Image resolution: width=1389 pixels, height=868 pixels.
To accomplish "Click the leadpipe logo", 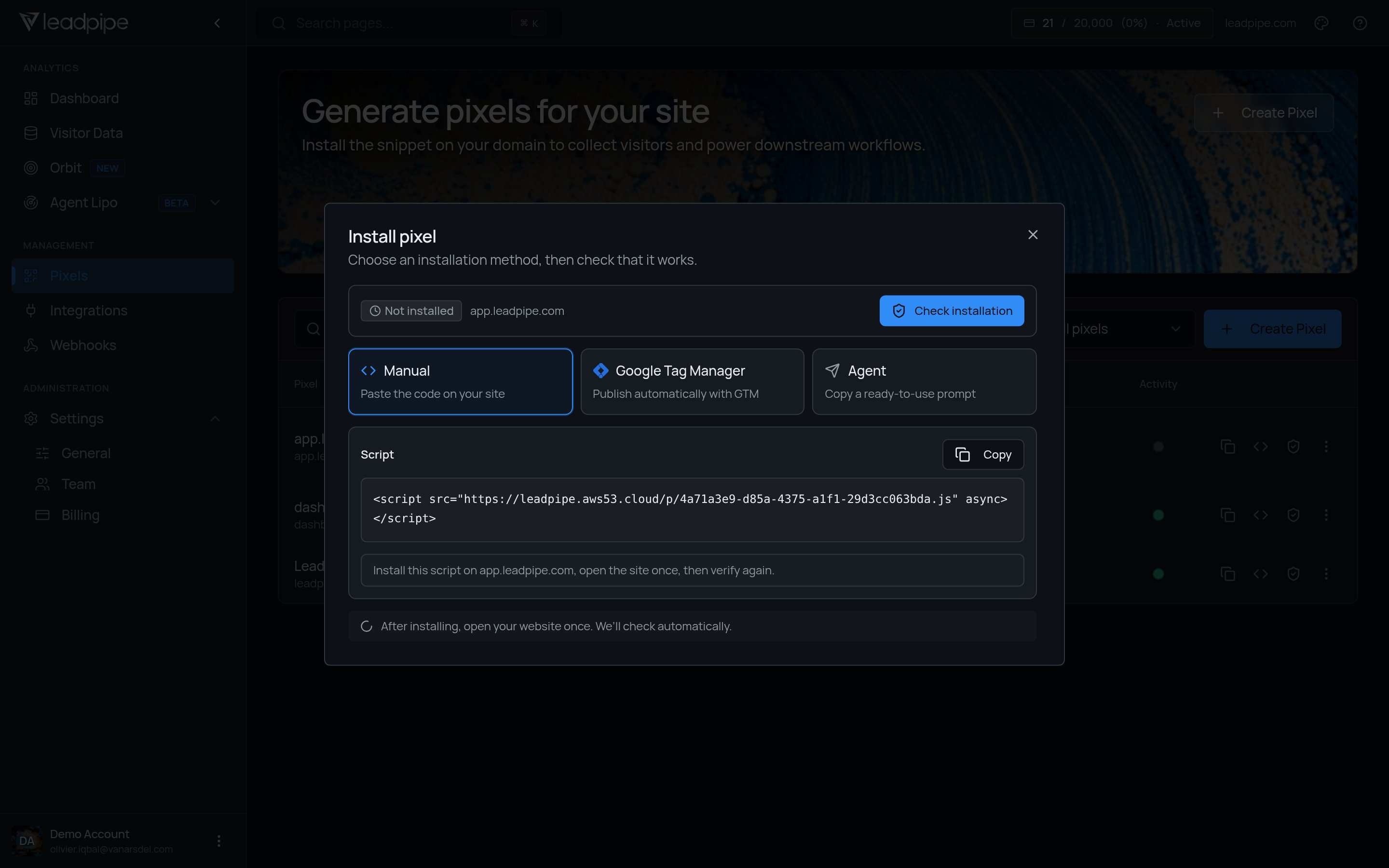I will point(73,22).
